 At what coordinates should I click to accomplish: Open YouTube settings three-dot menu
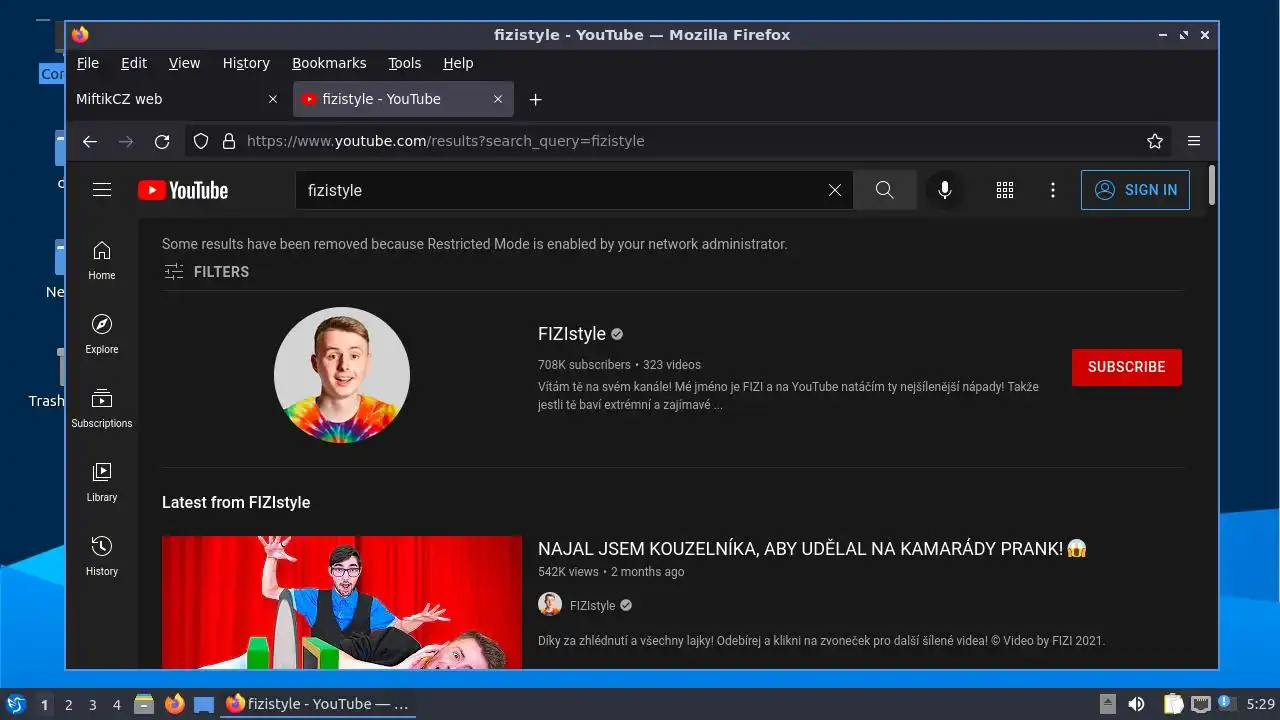coord(1053,190)
